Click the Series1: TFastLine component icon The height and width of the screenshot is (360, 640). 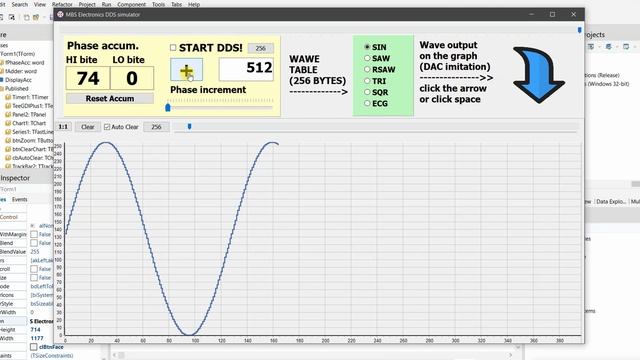point(8,132)
